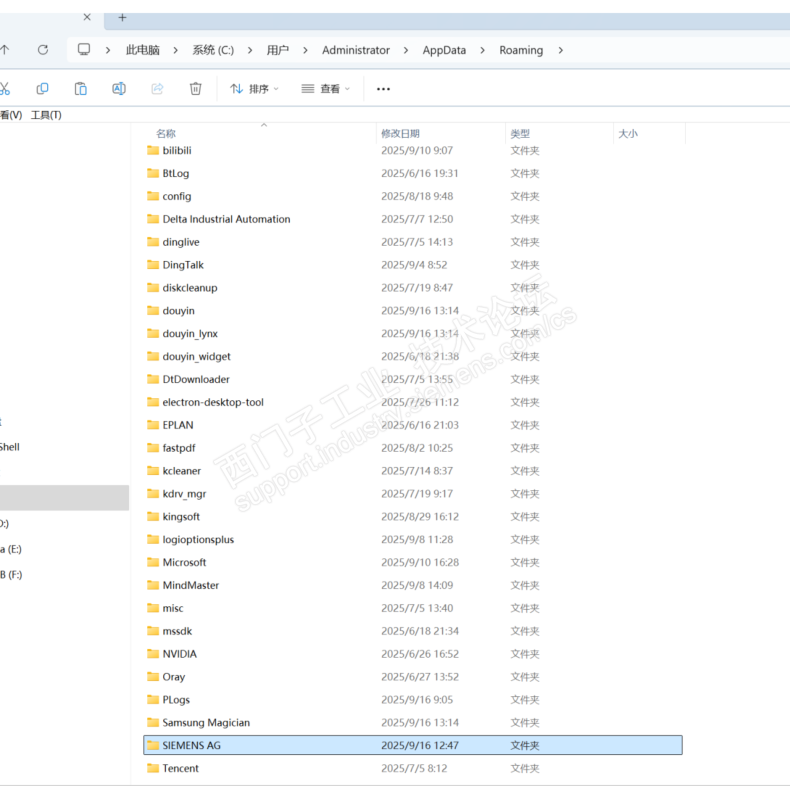Navigate to Roaming breadcrumb

coord(521,50)
